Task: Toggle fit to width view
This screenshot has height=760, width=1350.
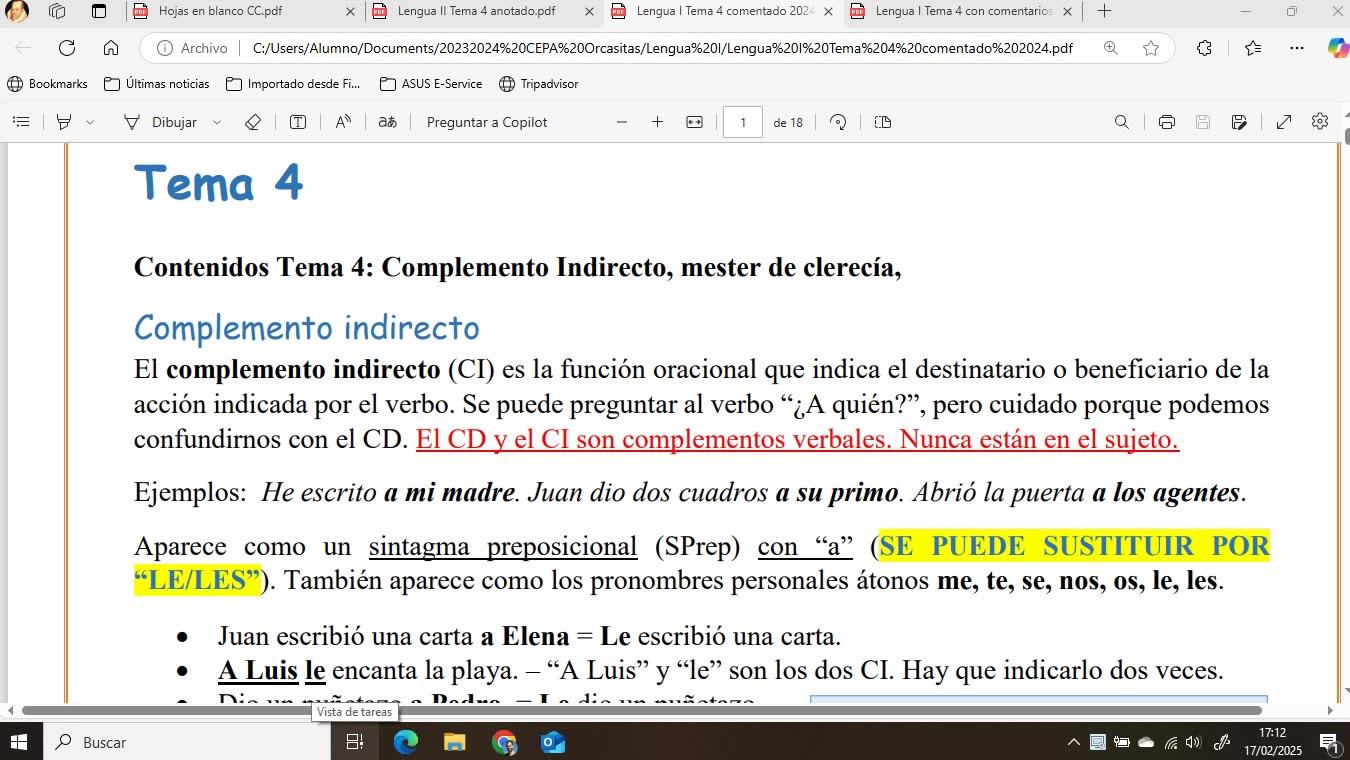Action: 694,122
